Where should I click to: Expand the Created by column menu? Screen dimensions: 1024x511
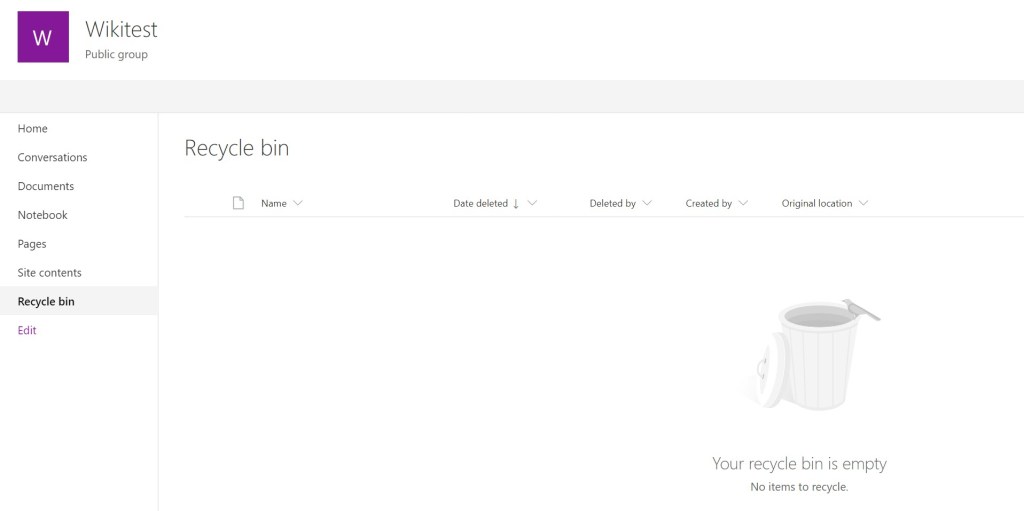click(x=743, y=204)
